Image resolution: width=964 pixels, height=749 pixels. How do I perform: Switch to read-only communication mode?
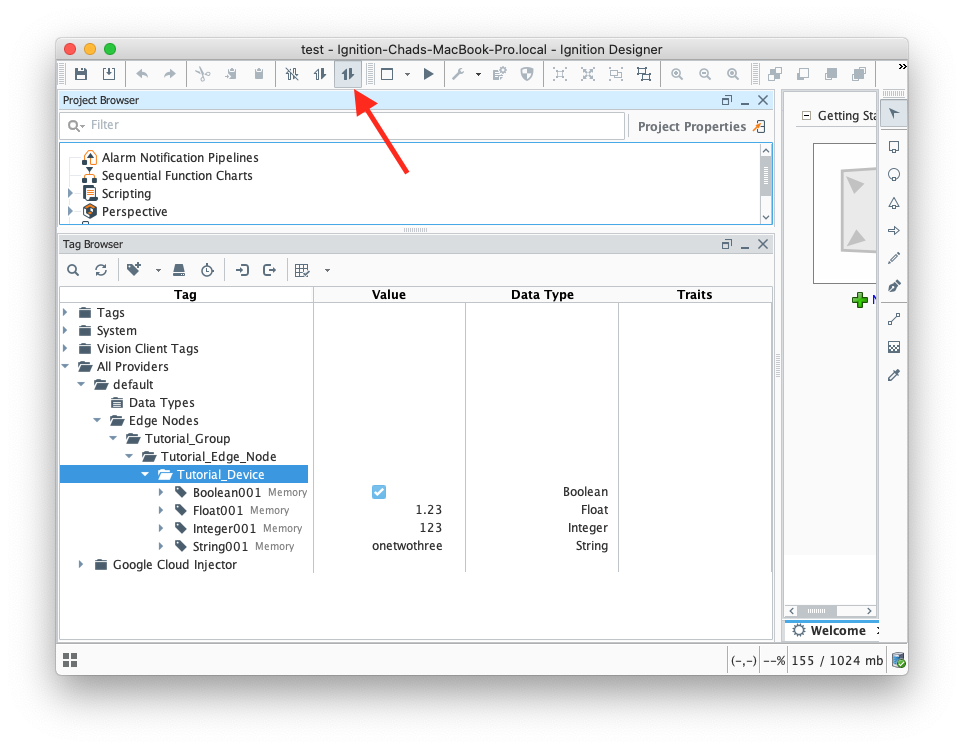click(320, 74)
